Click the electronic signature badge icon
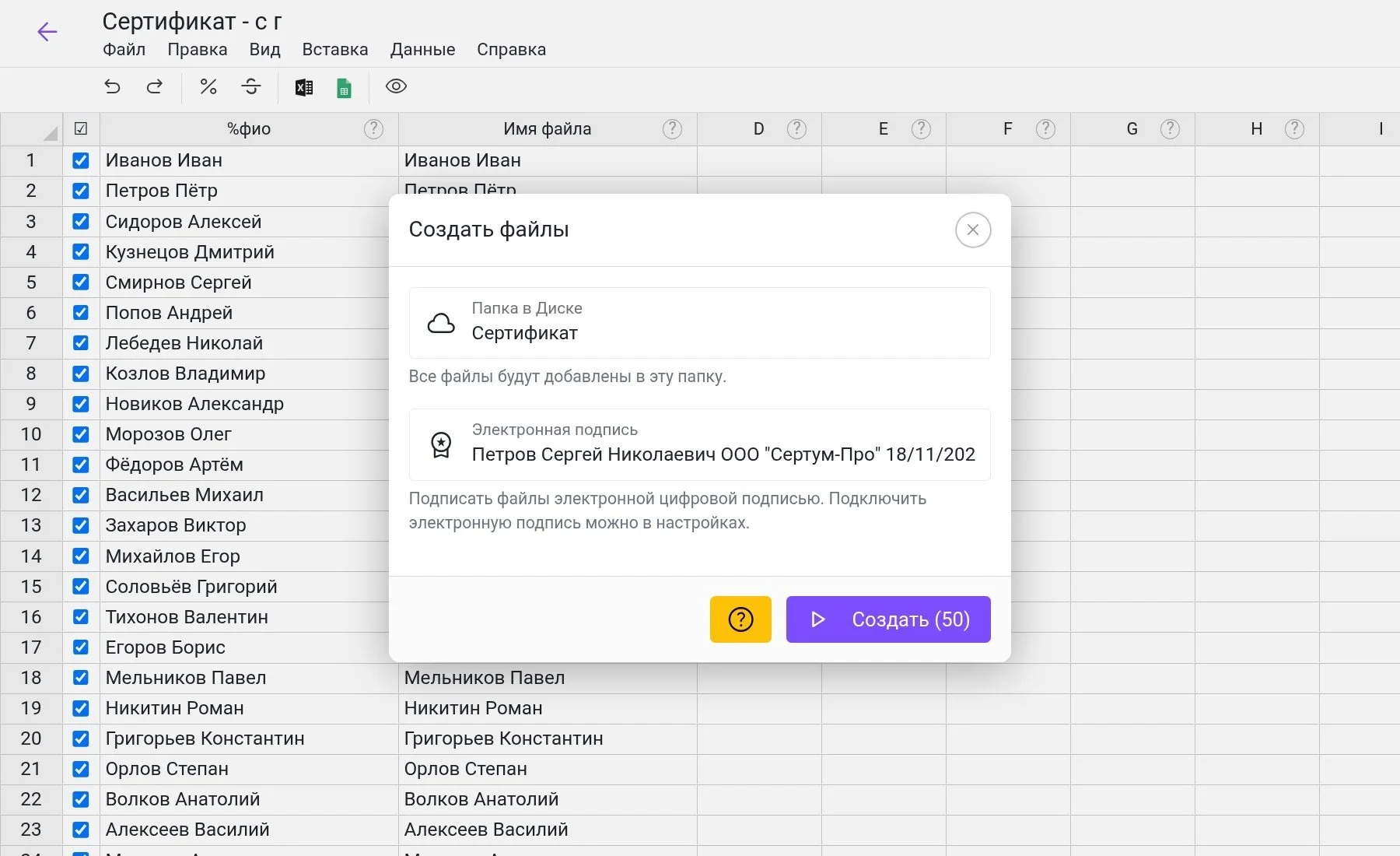Viewport: 1400px width, 856px height. (441, 444)
